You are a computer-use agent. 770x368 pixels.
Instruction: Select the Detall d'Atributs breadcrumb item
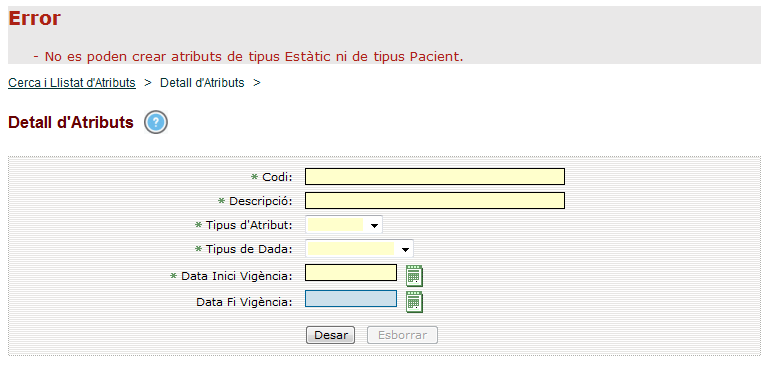202,83
